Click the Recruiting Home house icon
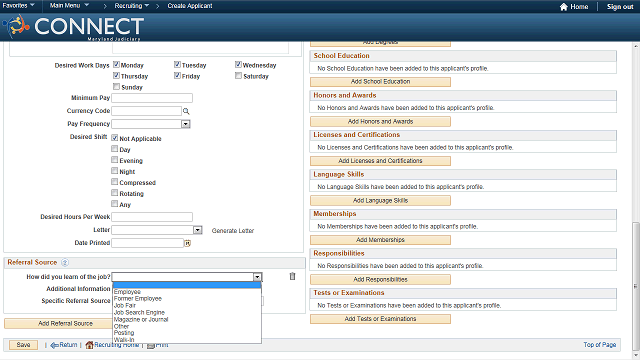 coord(89,345)
